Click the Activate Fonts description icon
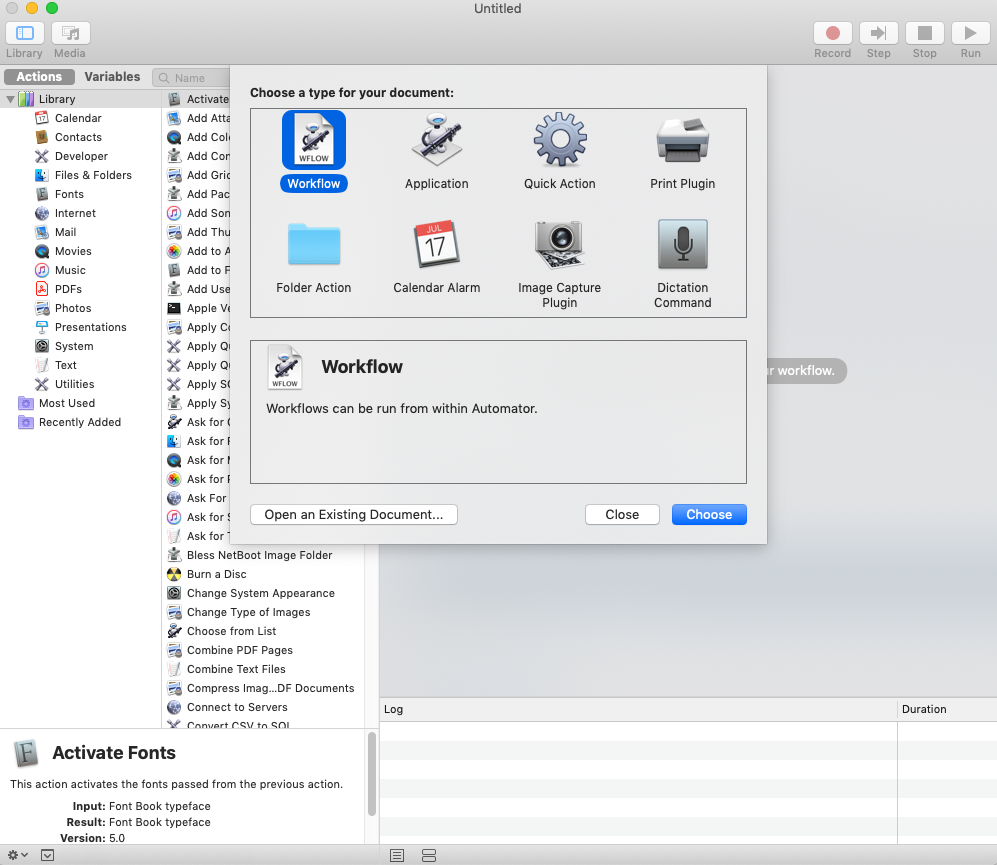 pyautogui.click(x=26, y=754)
